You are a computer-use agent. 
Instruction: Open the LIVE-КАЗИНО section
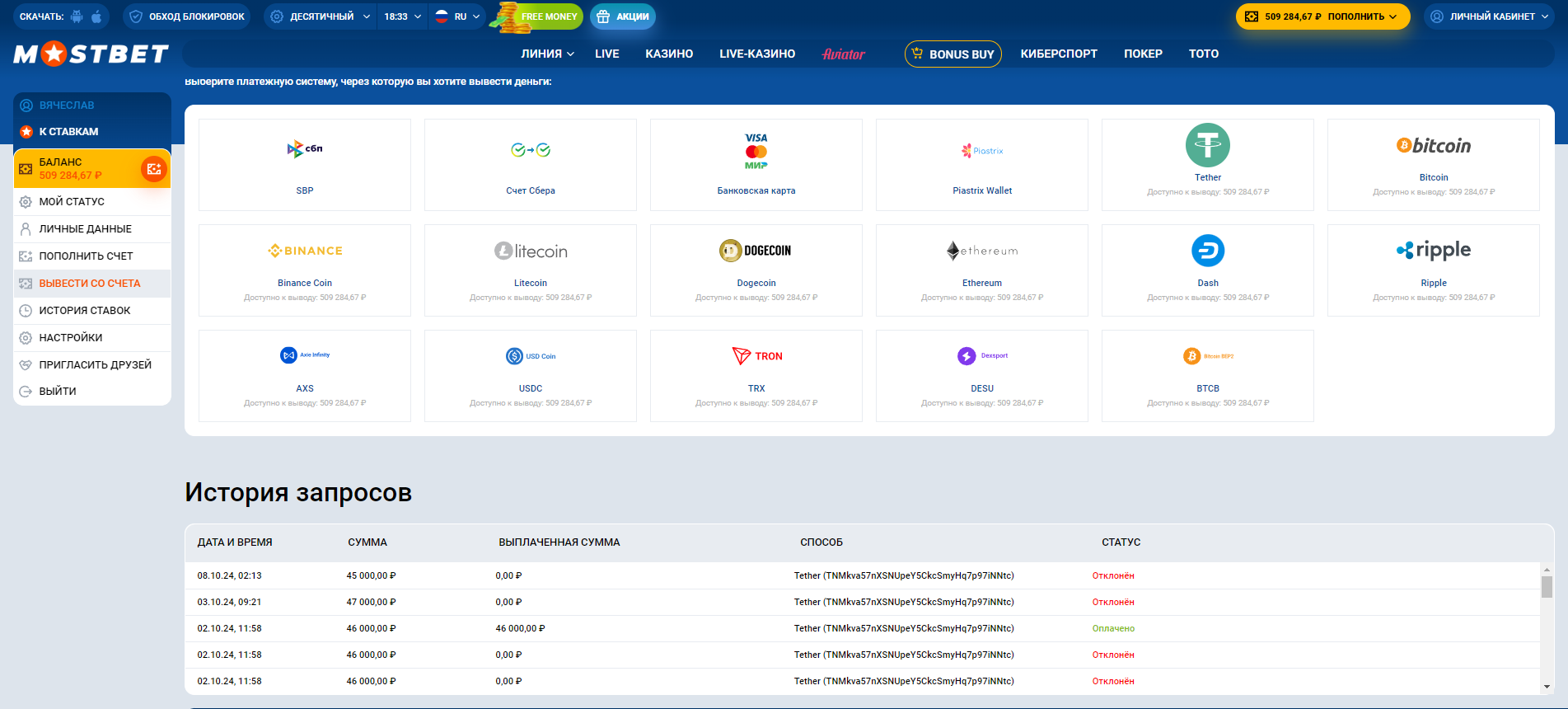coord(757,54)
